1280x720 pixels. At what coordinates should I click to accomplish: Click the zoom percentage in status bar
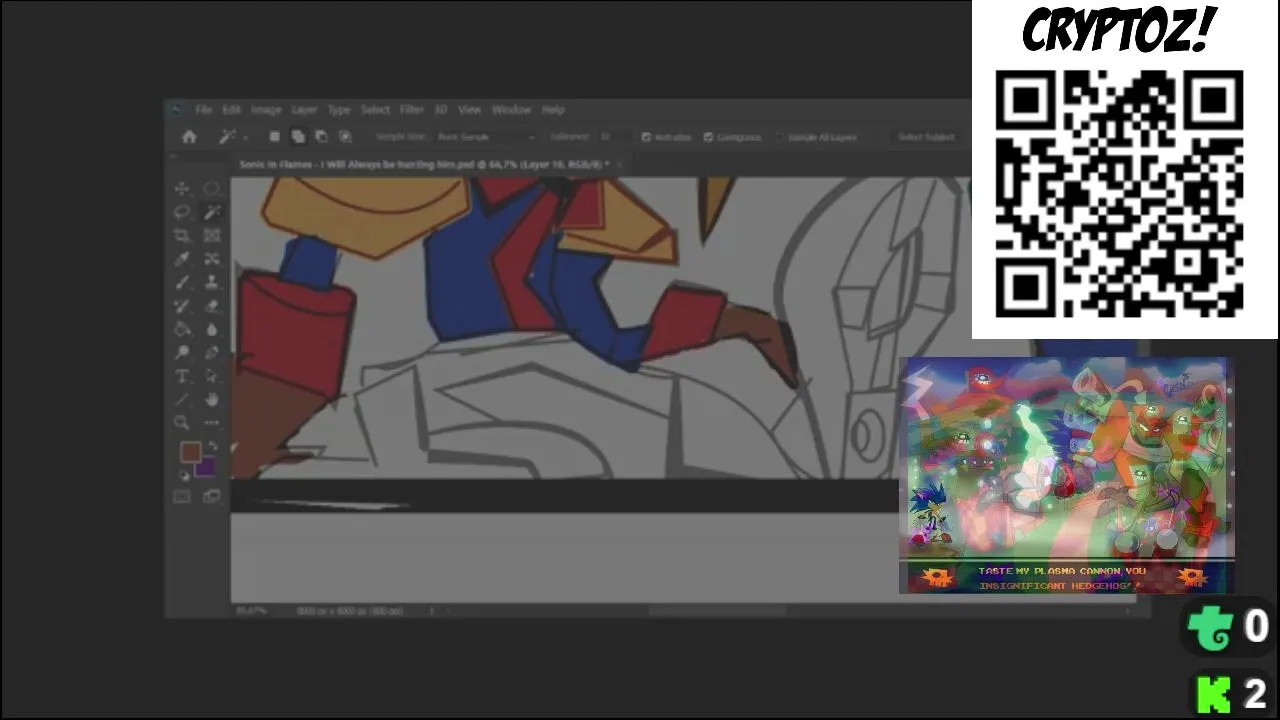(252, 610)
